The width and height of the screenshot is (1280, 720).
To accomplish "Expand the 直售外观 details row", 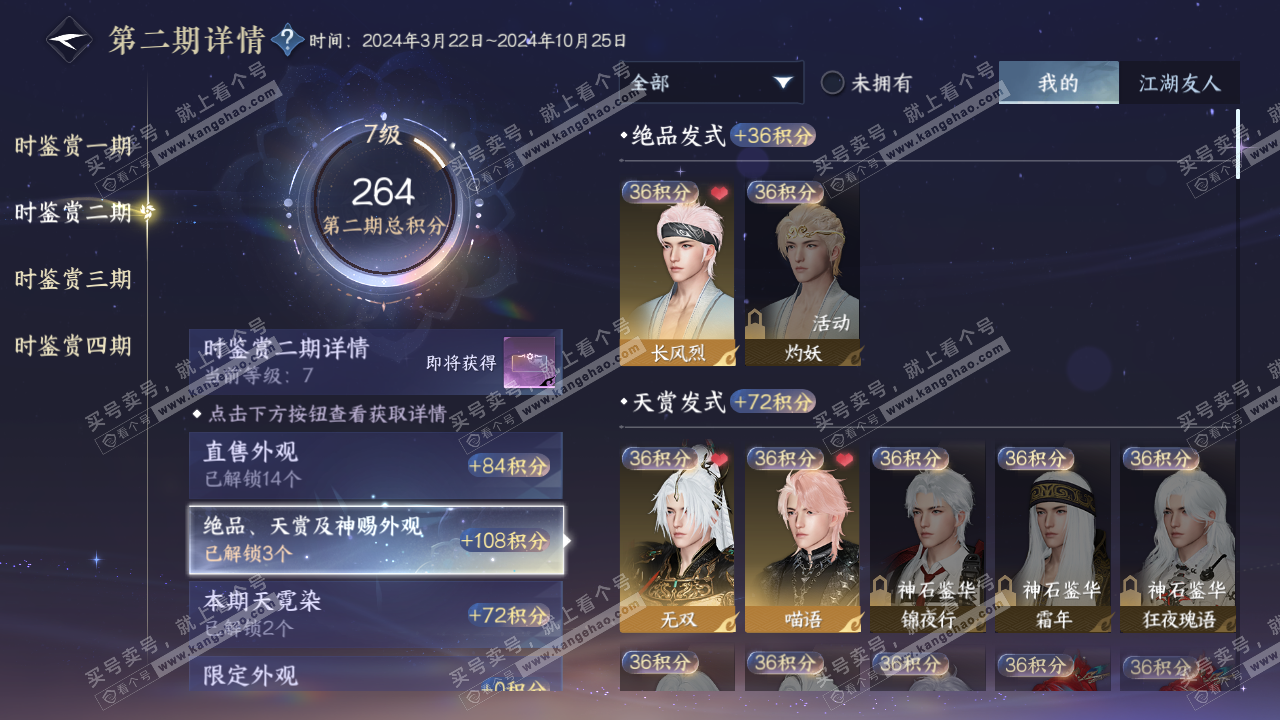I will (x=376, y=465).
